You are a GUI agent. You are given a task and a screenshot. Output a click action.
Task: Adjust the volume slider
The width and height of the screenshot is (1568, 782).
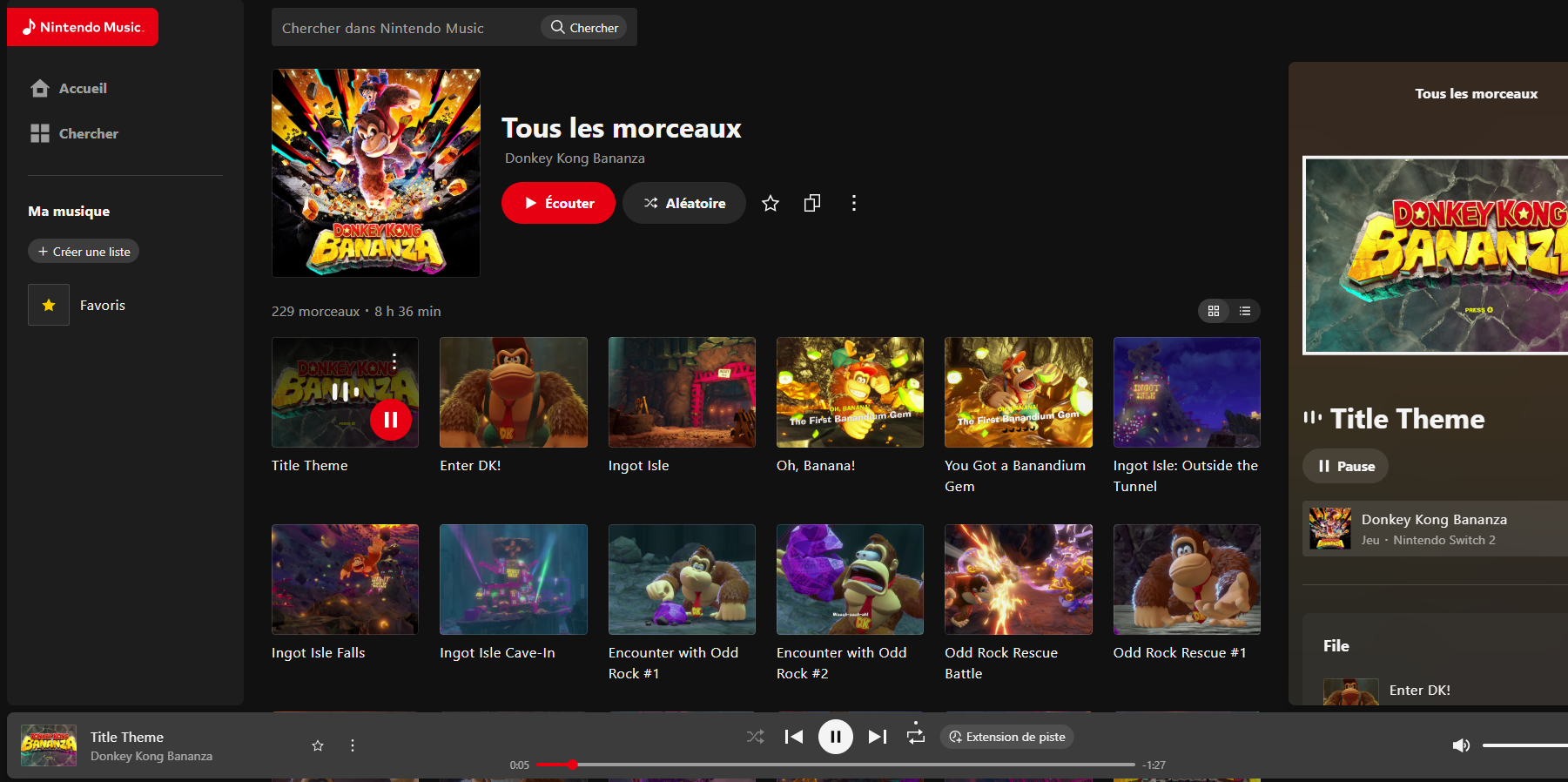pyautogui.click(x=1525, y=745)
